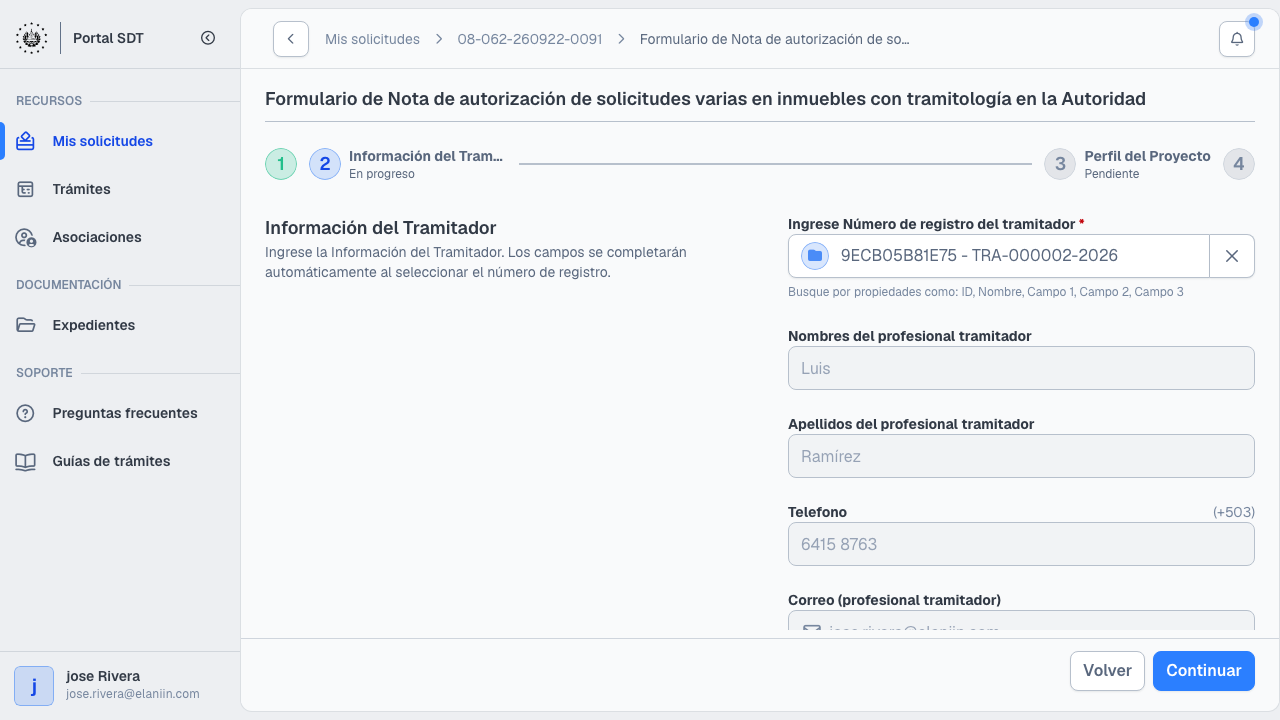Click the Expedientes folder icon
The width and height of the screenshot is (1280, 720).
[x=26, y=325]
